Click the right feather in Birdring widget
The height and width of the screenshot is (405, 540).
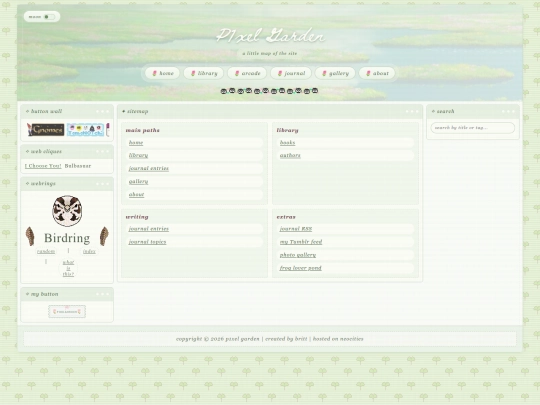point(104,236)
